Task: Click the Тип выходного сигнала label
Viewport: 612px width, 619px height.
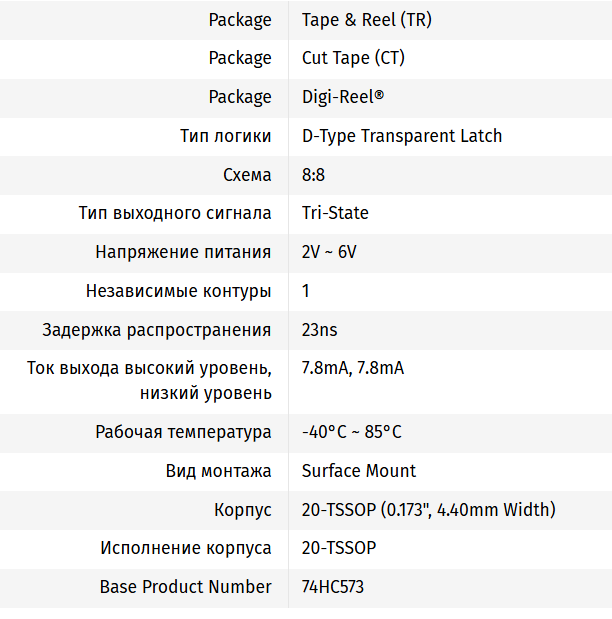Action: 175,213
